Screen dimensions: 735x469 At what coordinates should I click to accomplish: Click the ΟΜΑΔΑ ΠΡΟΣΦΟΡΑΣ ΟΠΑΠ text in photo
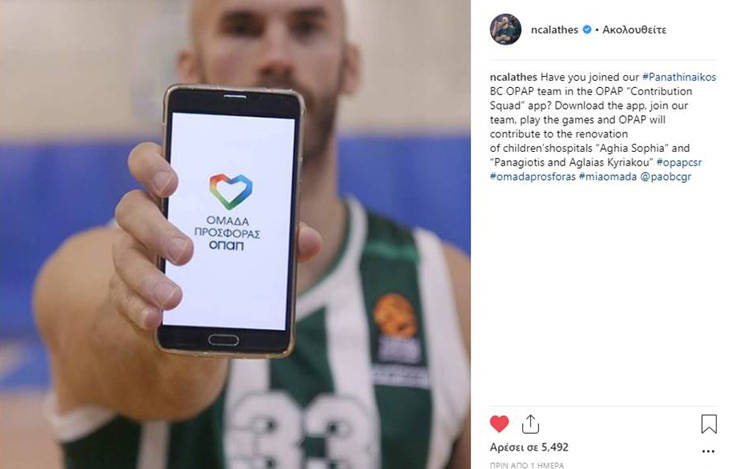coord(227,233)
